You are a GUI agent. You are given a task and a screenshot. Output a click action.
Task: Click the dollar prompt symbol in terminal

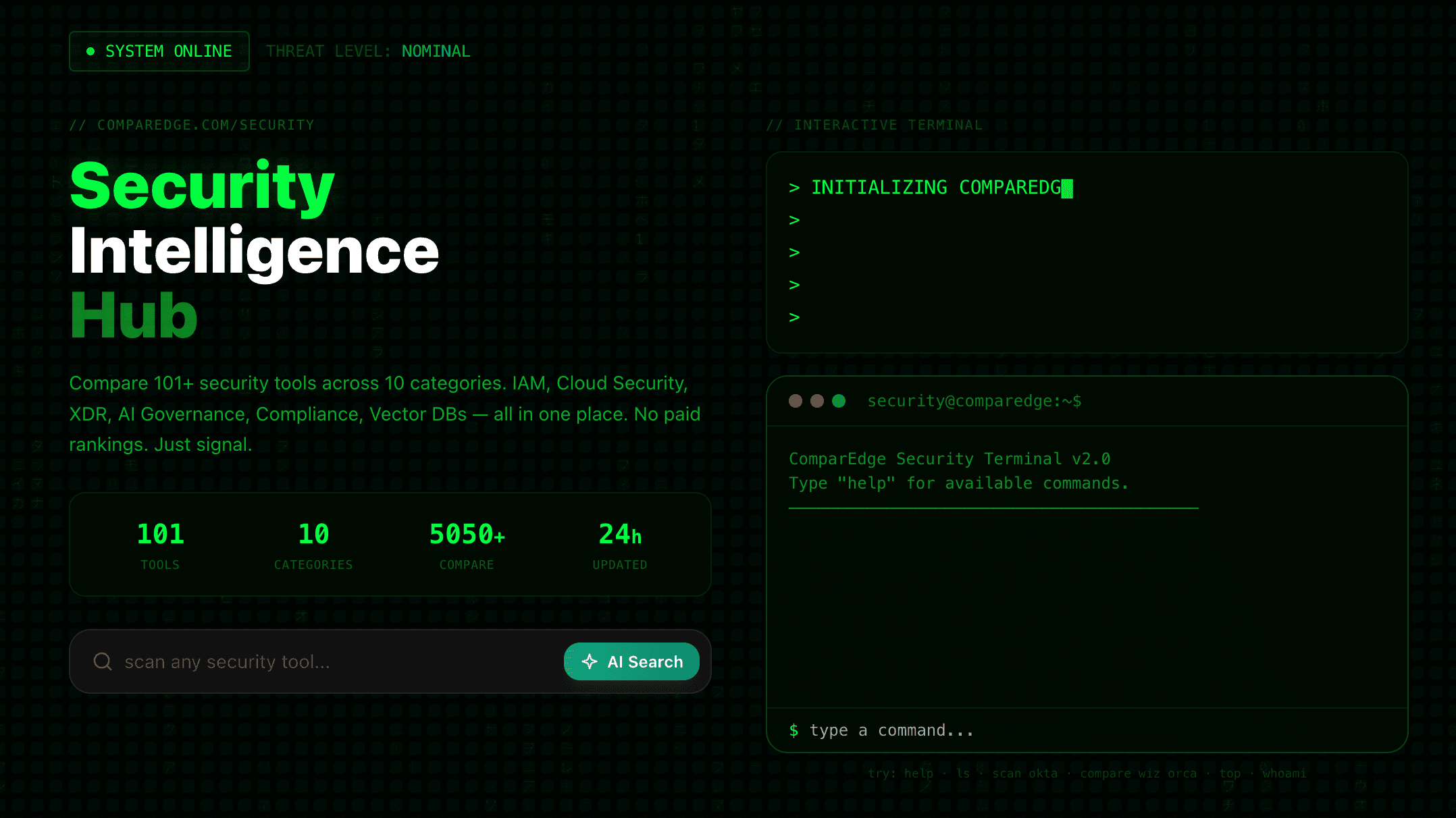click(x=794, y=730)
